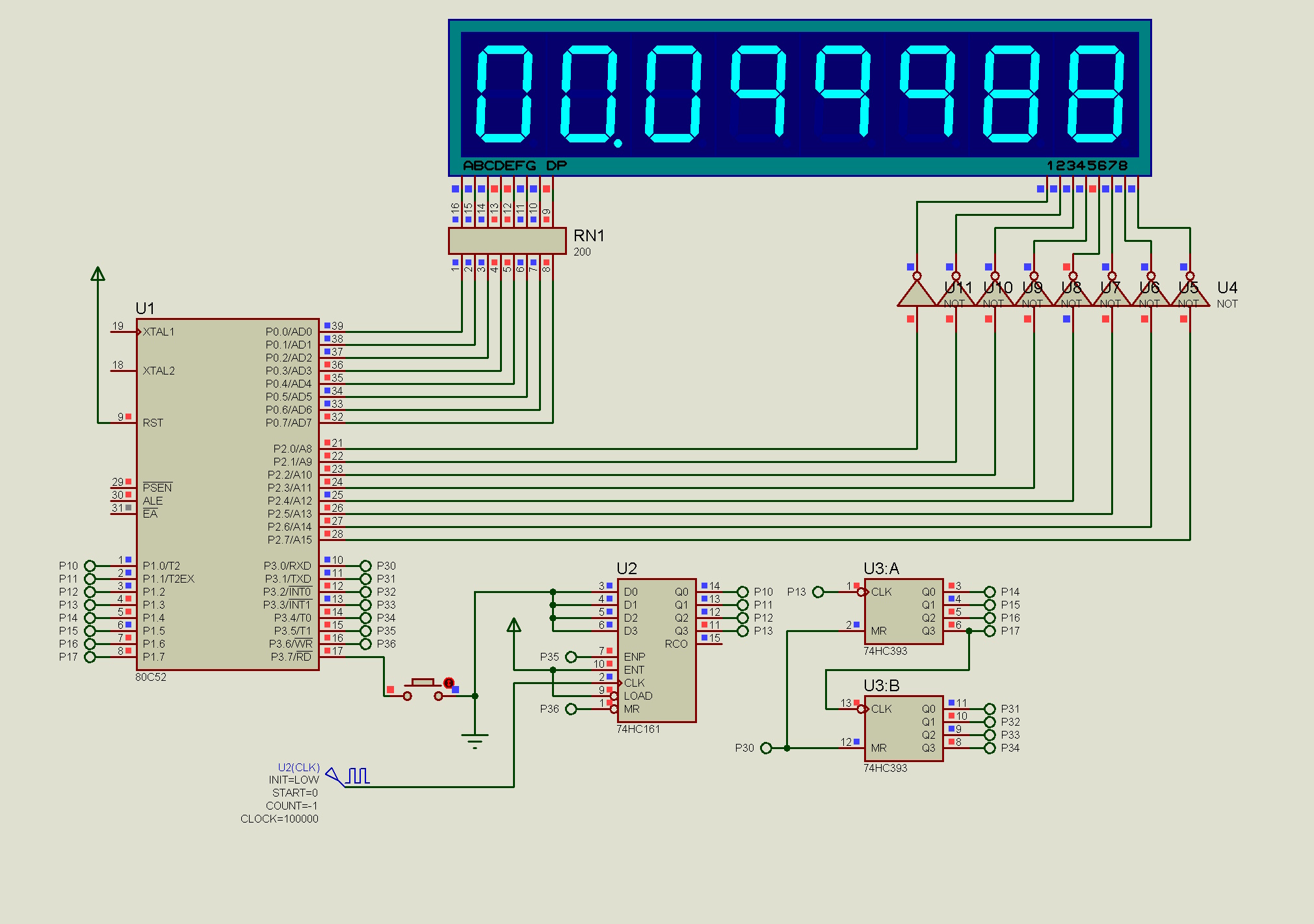Viewport: 1314px width, 924px height.
Task: Click the P13 terminal at U2 output Q3
Action: pyautogui.click(x=742, y=631)
